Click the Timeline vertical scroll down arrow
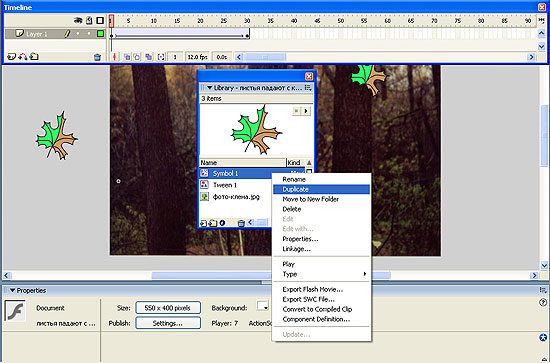This screenshot has width=550, height=363. [x=541, y=46]
